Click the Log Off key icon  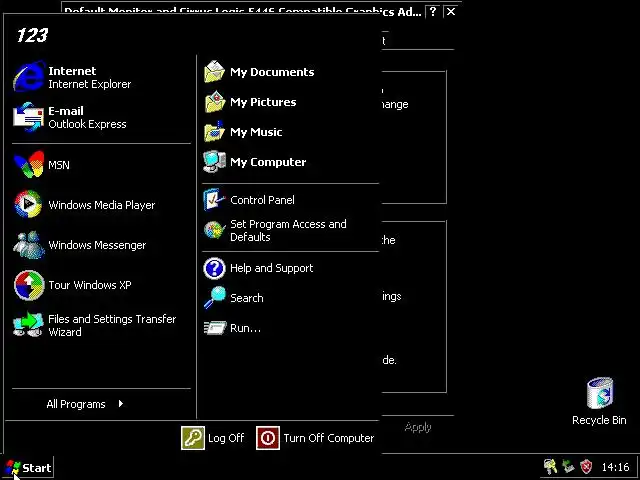click(x=193, y=438)
